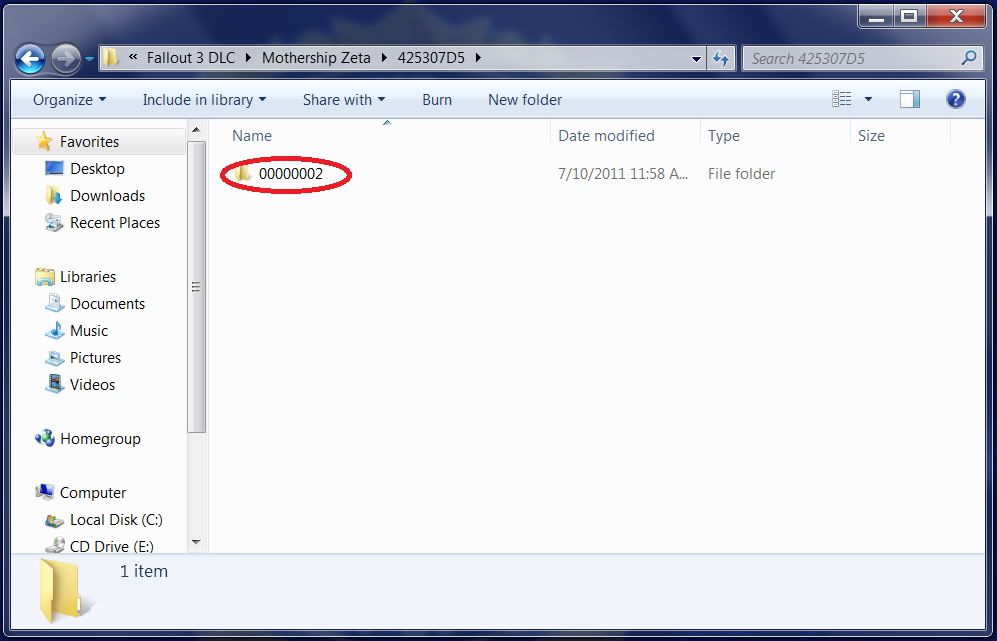
Task: Click the Downloads folder icon
Action: coord(54,195)
